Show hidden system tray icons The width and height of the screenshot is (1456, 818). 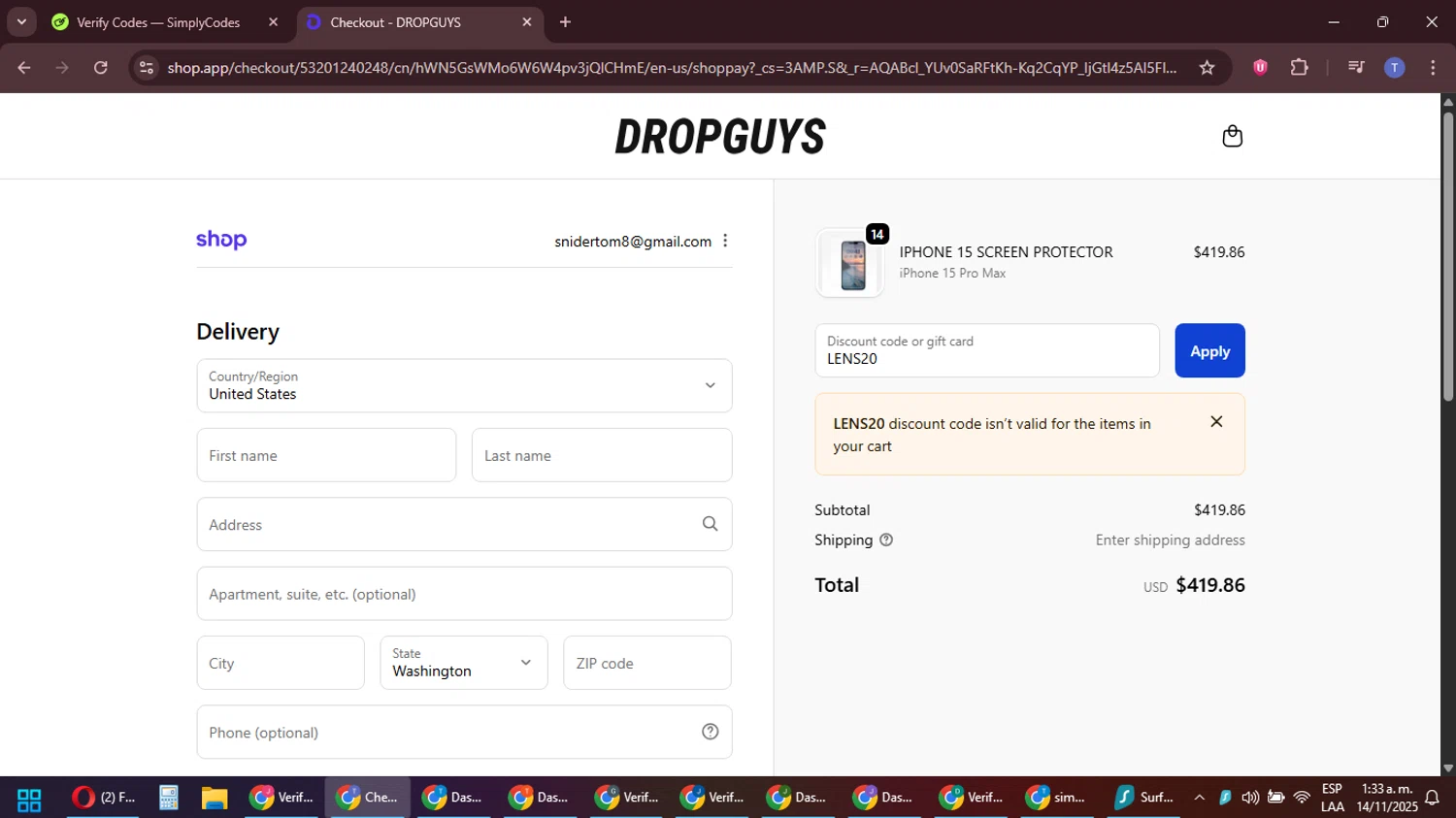click(1199, 798)
